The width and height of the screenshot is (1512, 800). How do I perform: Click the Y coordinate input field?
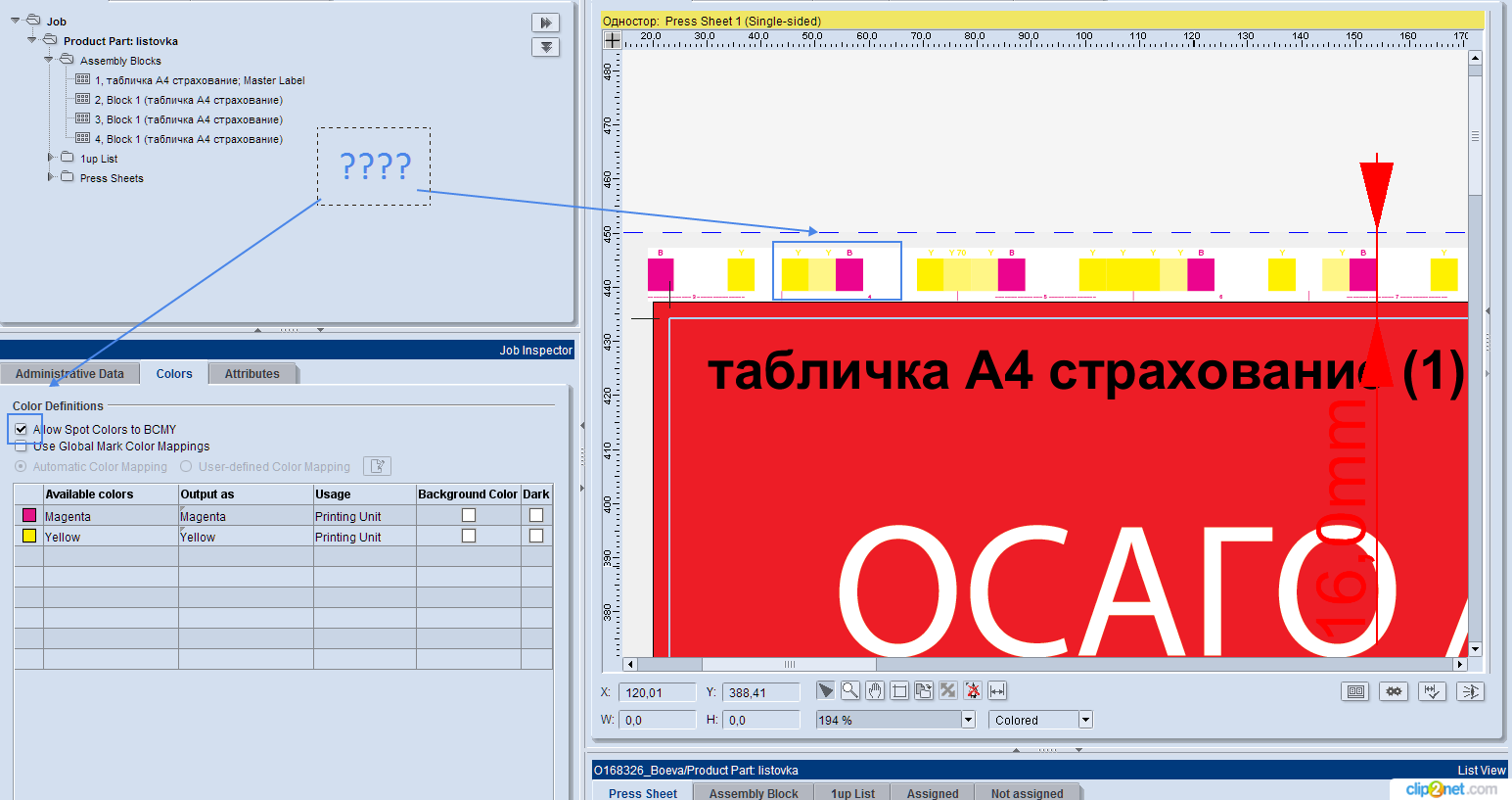tap(760, 692)
